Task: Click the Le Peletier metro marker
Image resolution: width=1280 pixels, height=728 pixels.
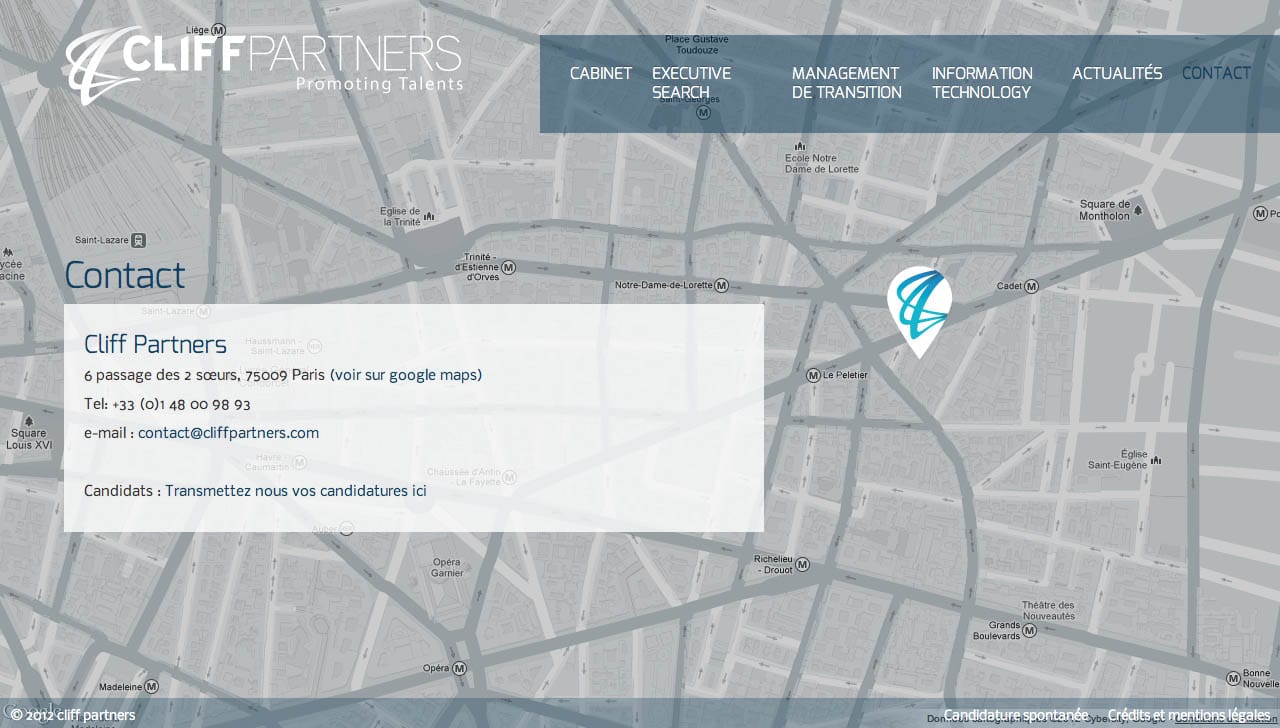Action: coord(813,375)
